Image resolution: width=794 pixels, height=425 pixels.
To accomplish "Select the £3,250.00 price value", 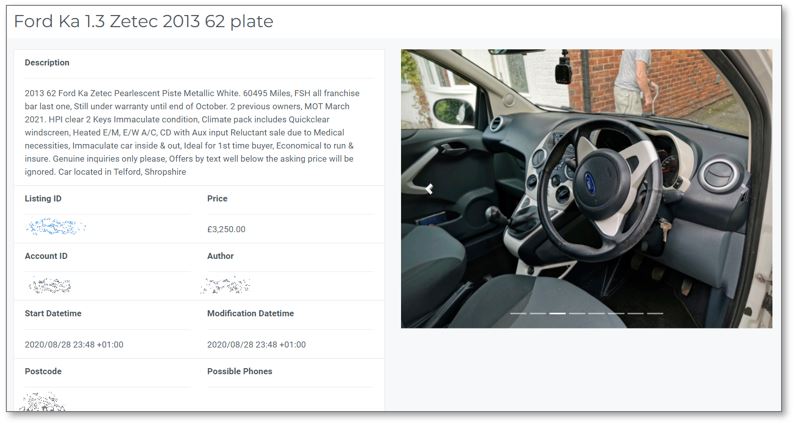I will pos(226,229).
